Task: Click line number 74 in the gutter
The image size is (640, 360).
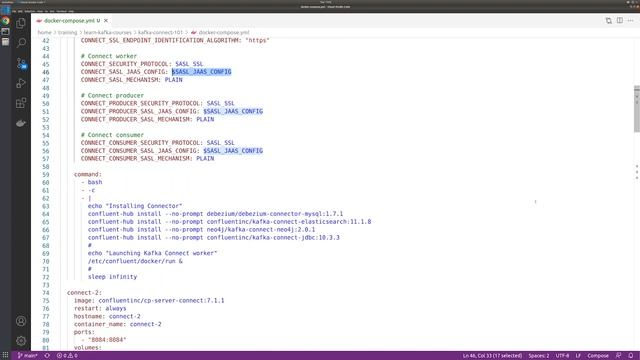Action: coord(45,293)
